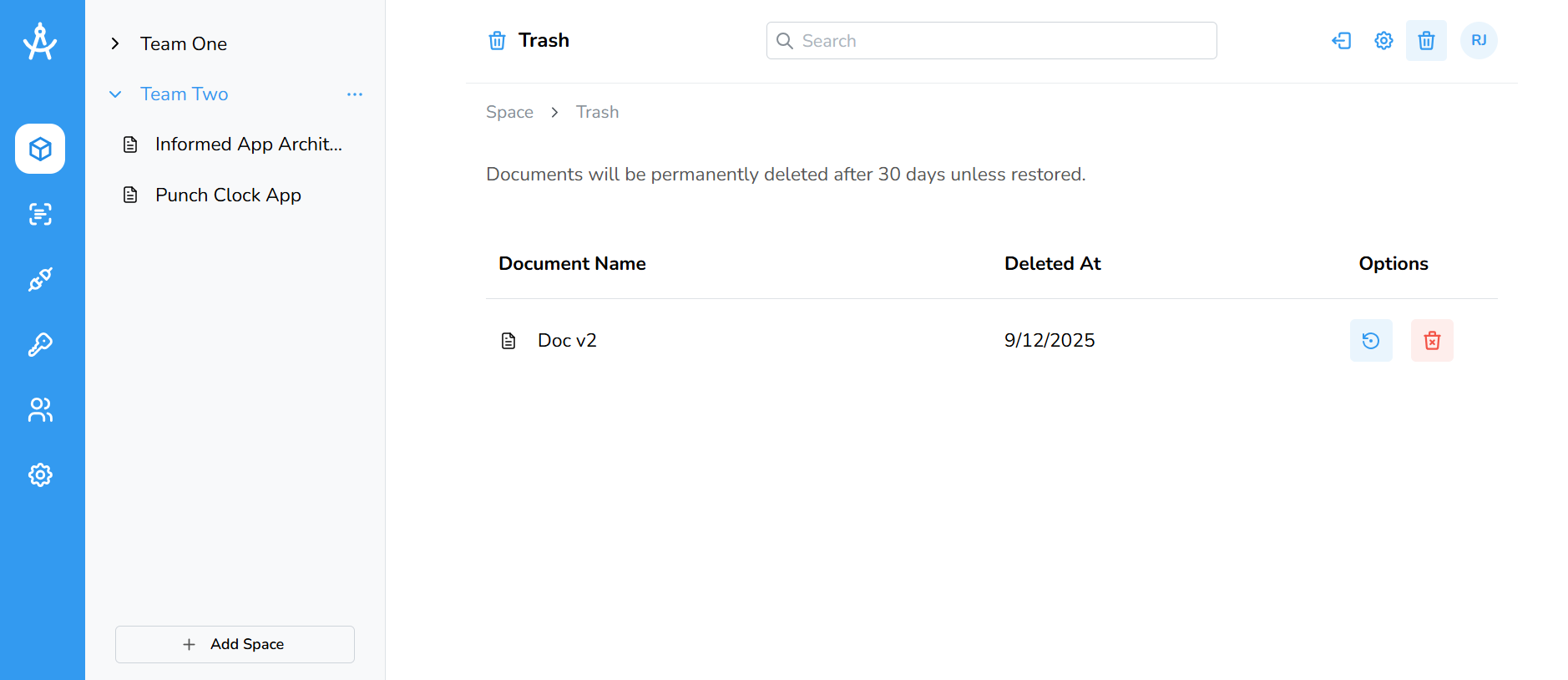Click the logout icon in header

click(1341, 40)
